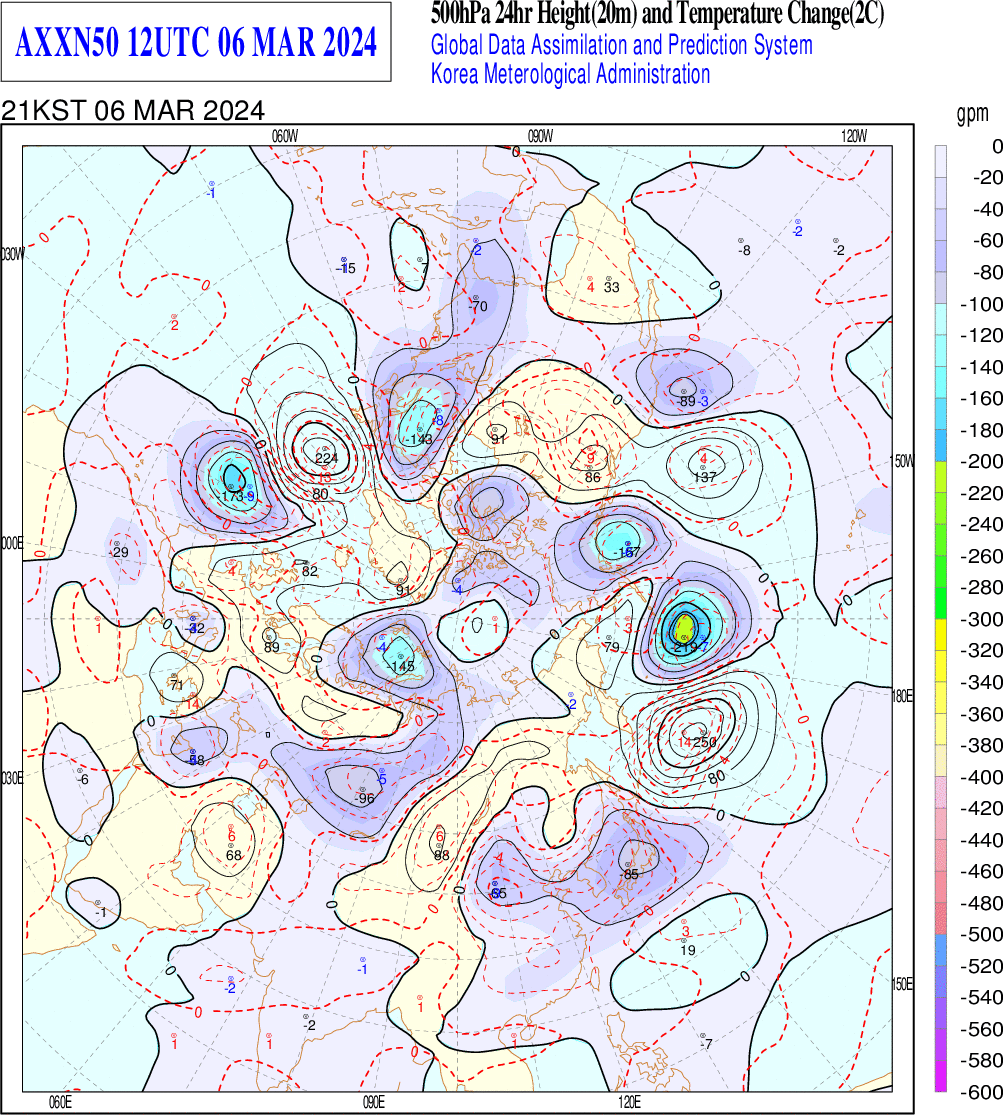The image size is (1003, 1115).
Task: Click the legend value "-500"
Action: pyautogui.click(x=981, y=934)
